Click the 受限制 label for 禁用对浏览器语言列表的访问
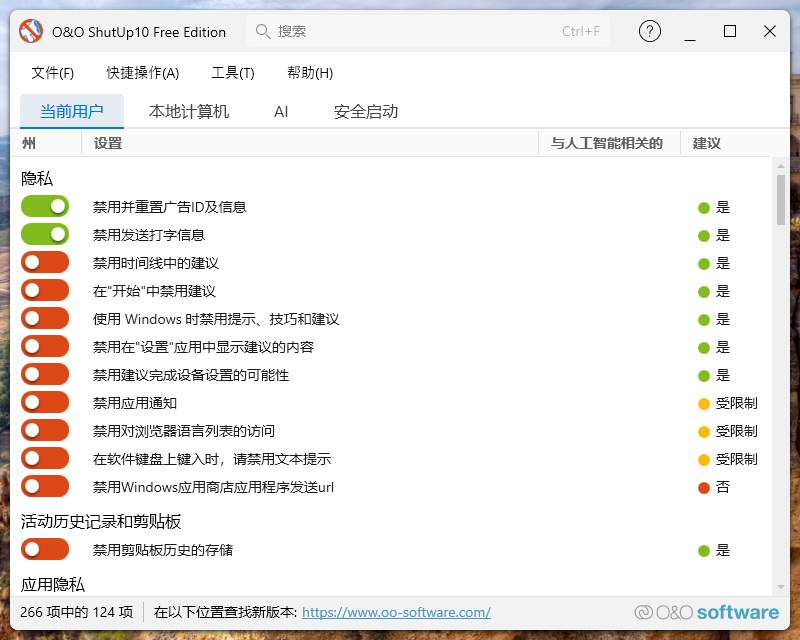 click(x=736, y=431)
